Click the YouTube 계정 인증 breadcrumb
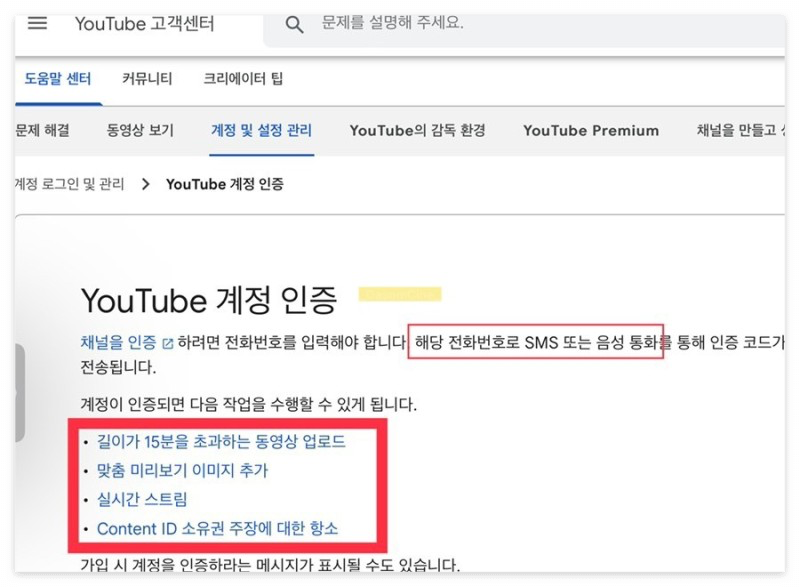 tap(224, 184)
